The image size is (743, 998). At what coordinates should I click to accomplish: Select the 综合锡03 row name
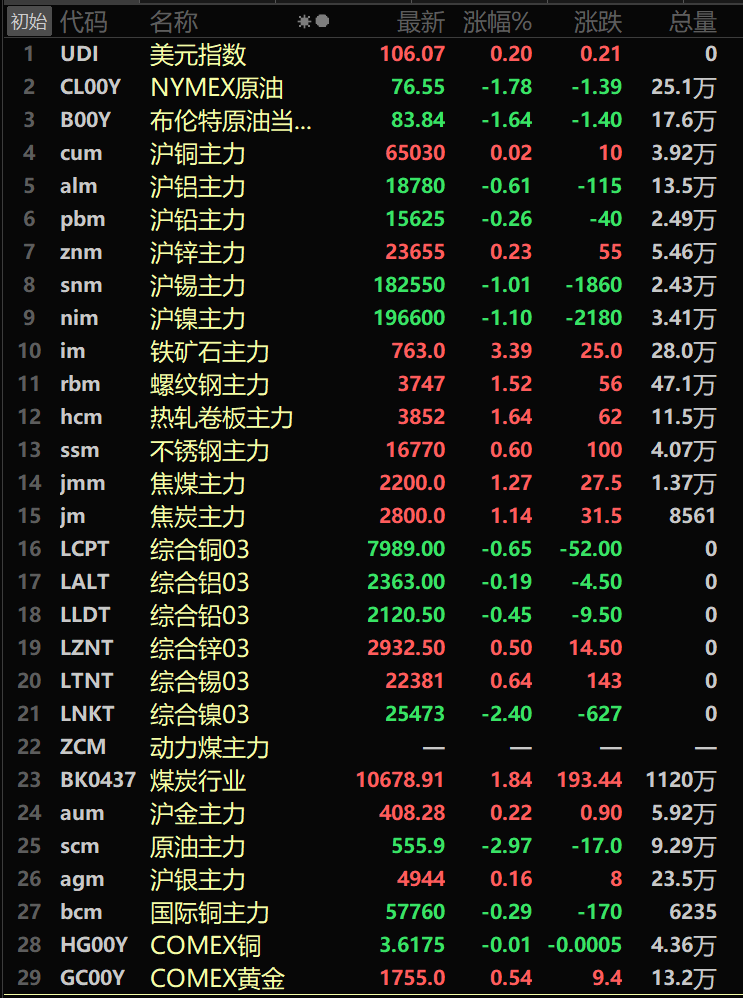(x=199, y=681)
